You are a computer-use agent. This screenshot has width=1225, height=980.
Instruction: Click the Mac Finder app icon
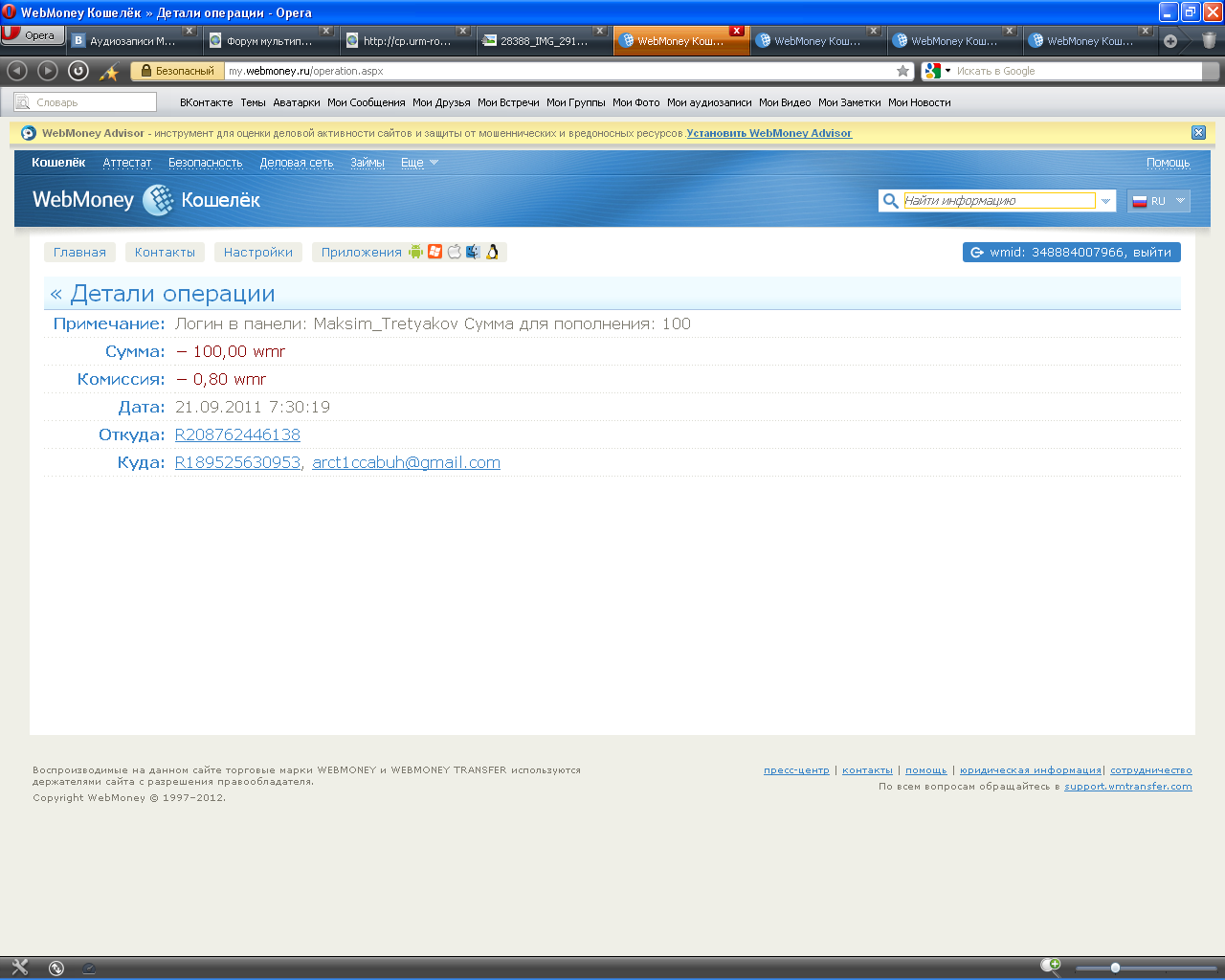473,252
